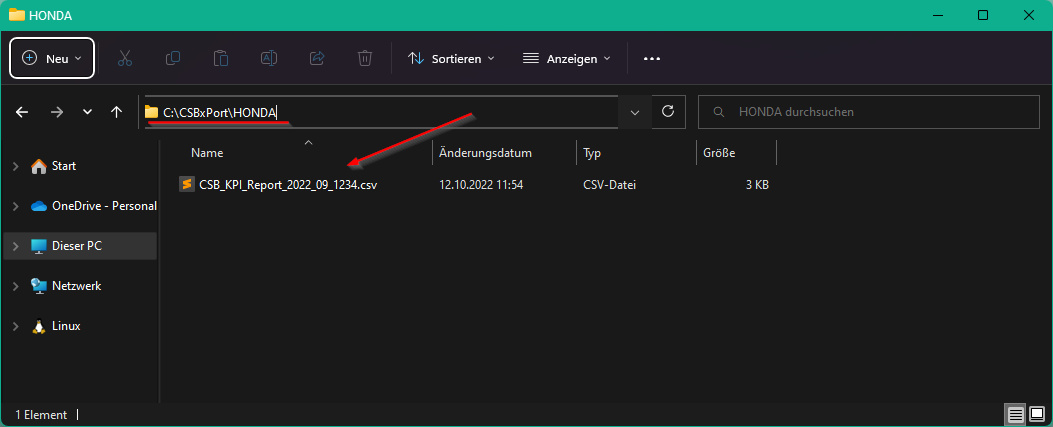Screen dimensions: 1053x427
Task: Expand the Dieser PC tree node
Action: (15, 246)
